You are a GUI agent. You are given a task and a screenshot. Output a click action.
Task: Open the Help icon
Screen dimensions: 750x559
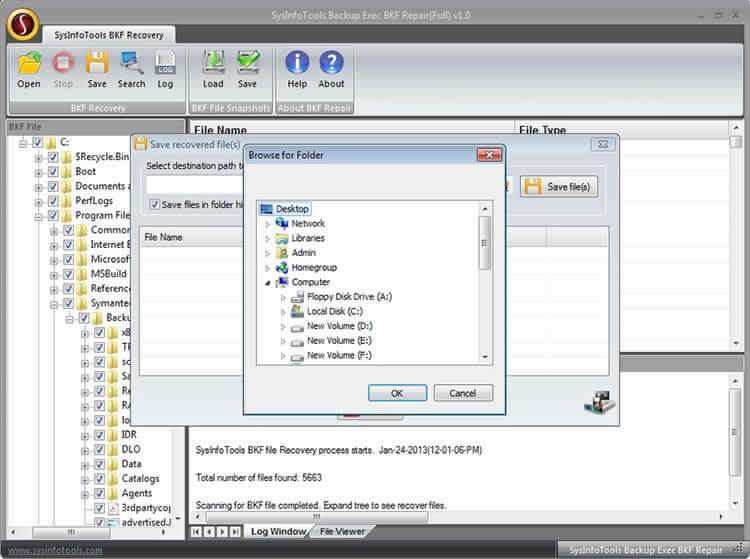297,63
